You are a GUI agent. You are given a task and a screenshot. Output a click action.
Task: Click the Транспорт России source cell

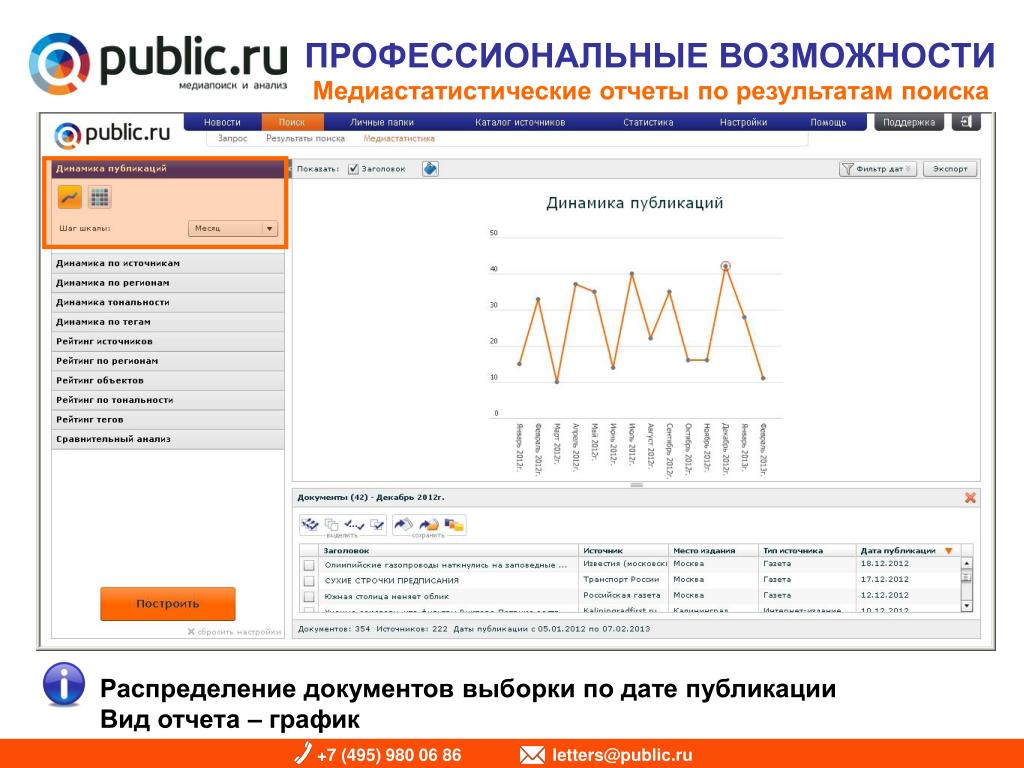pos(621,579)
